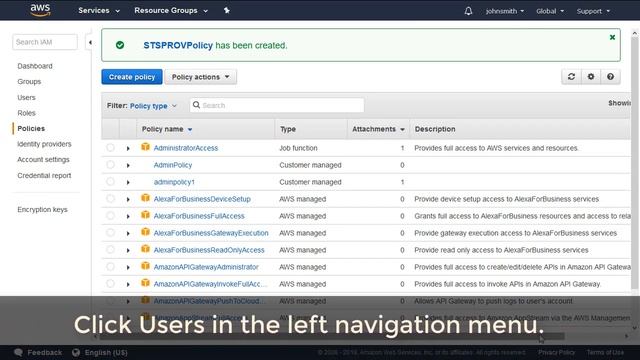The image size is (640, 360).
Task: Click the search magnifier icon
Action: point(196,105)
